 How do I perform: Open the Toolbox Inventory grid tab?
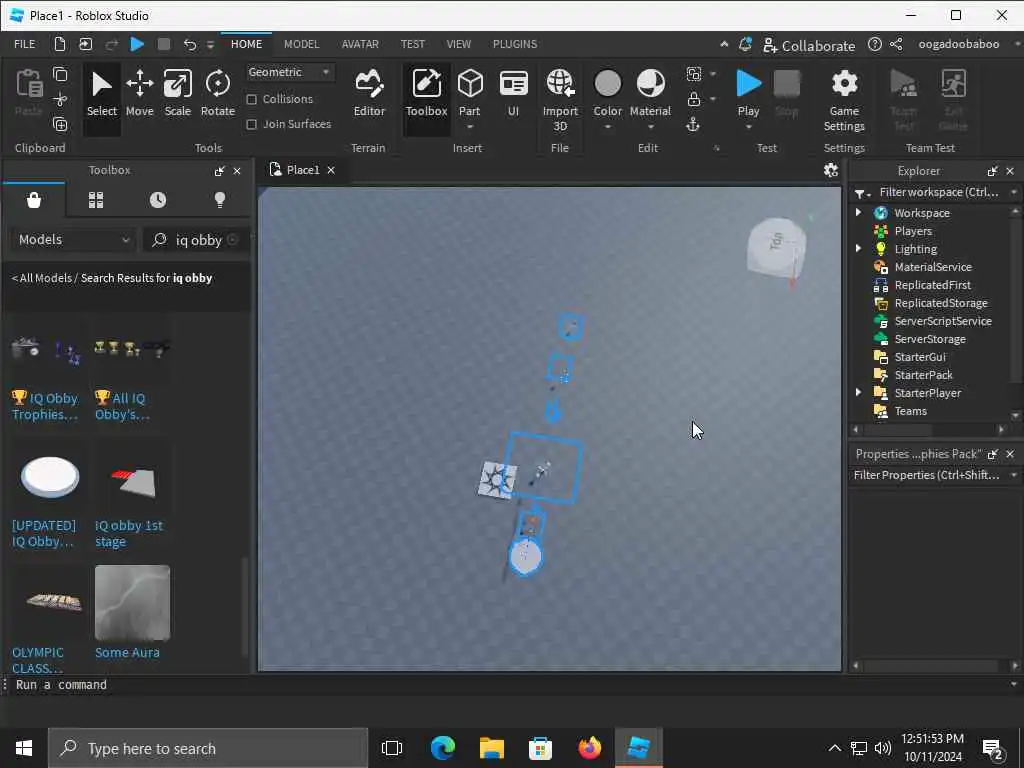pyautogui.click(x=96, y=200)
